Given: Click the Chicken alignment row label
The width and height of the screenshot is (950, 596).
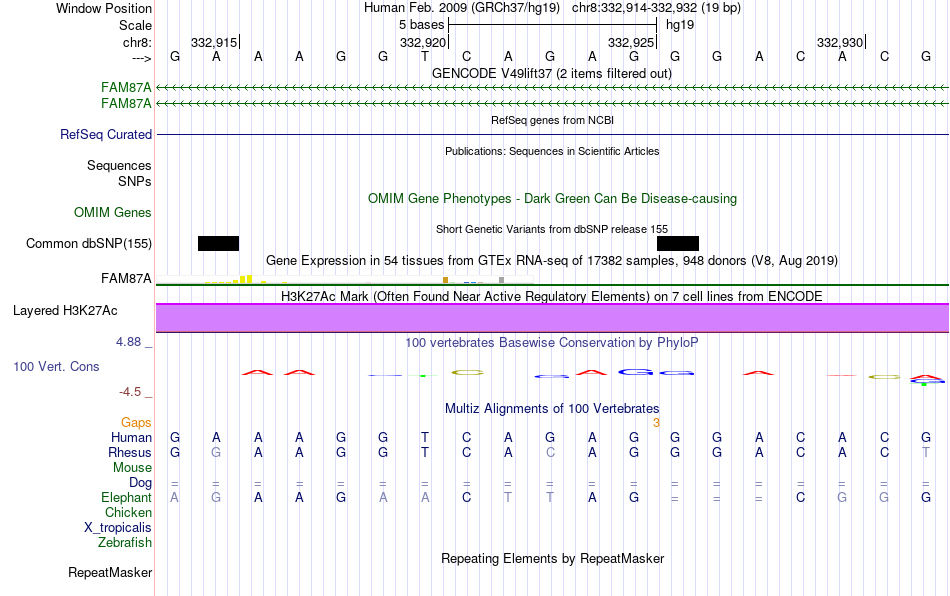Looking at the screenshot, I should (128, 512).
